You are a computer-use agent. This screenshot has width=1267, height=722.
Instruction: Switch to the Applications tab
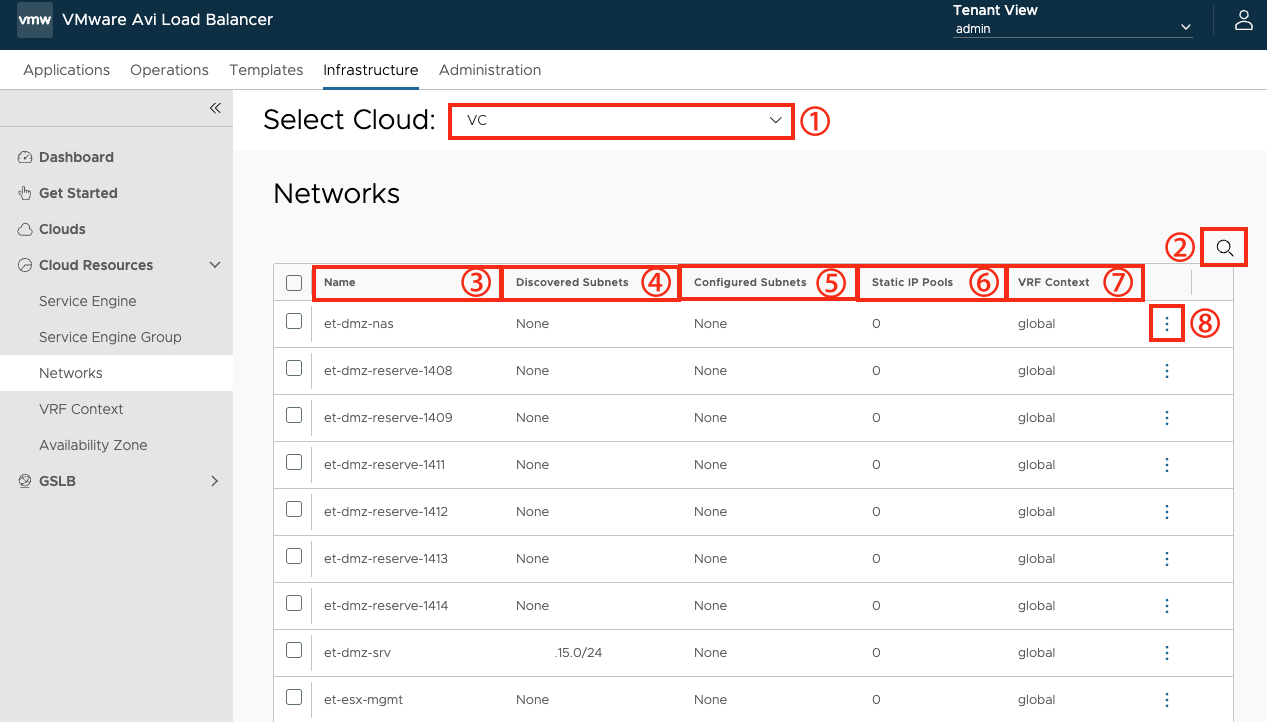[x=66, y=70]
